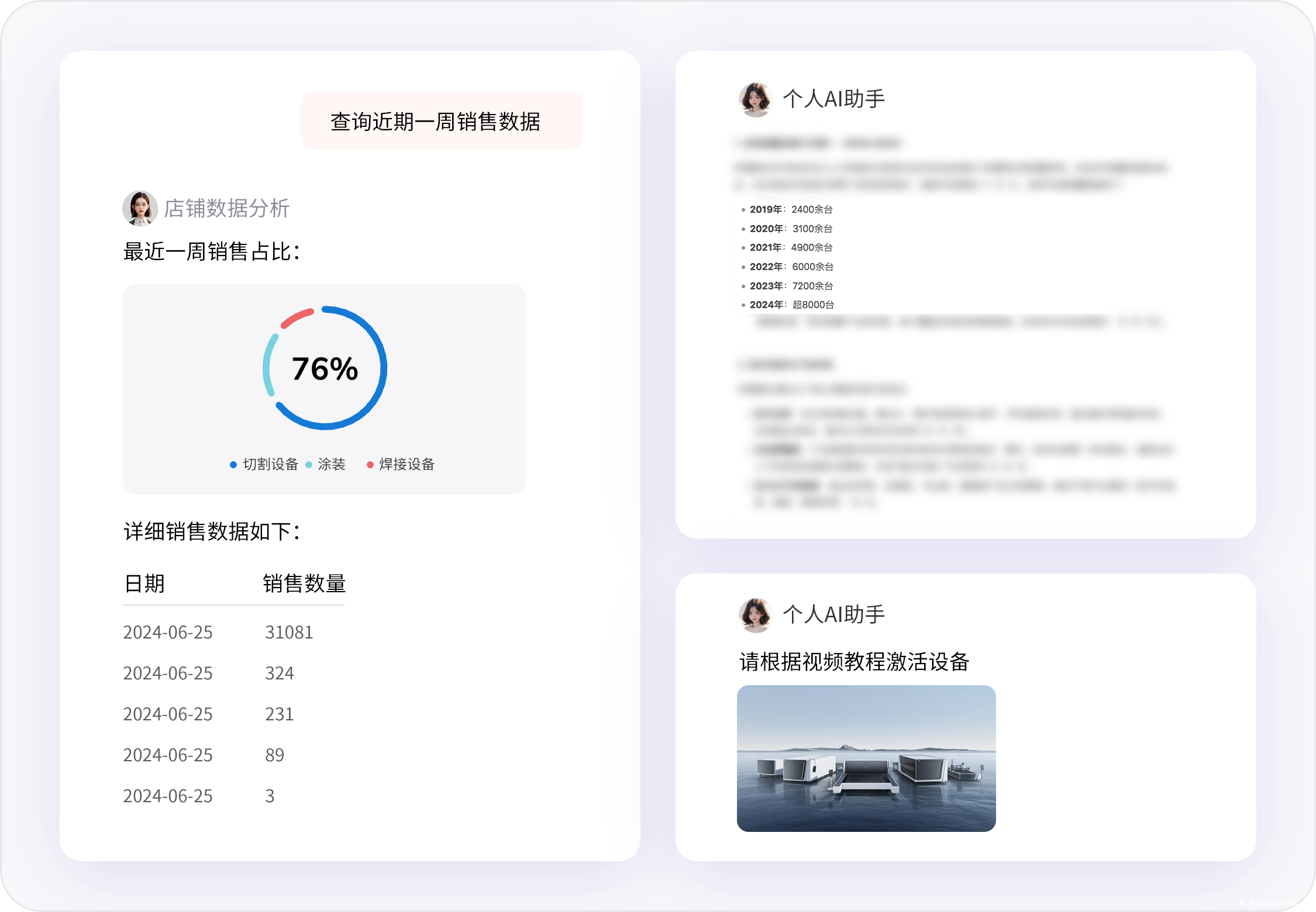Viewport: 1316px width, 912px height.
Task: Click the 查询近期一周销售数据 message bubble
Action: pyautogui.click(x=440, y=122)
